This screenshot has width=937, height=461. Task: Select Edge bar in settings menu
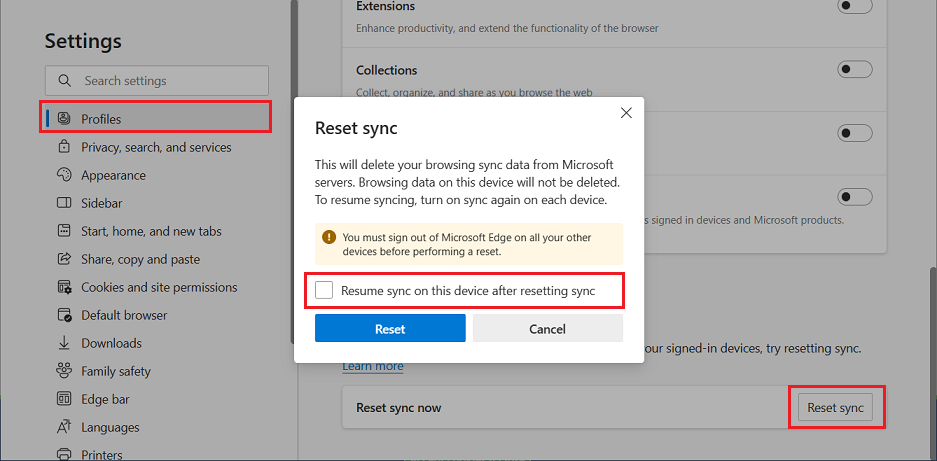pyautogui.click(x=105, y=399)
